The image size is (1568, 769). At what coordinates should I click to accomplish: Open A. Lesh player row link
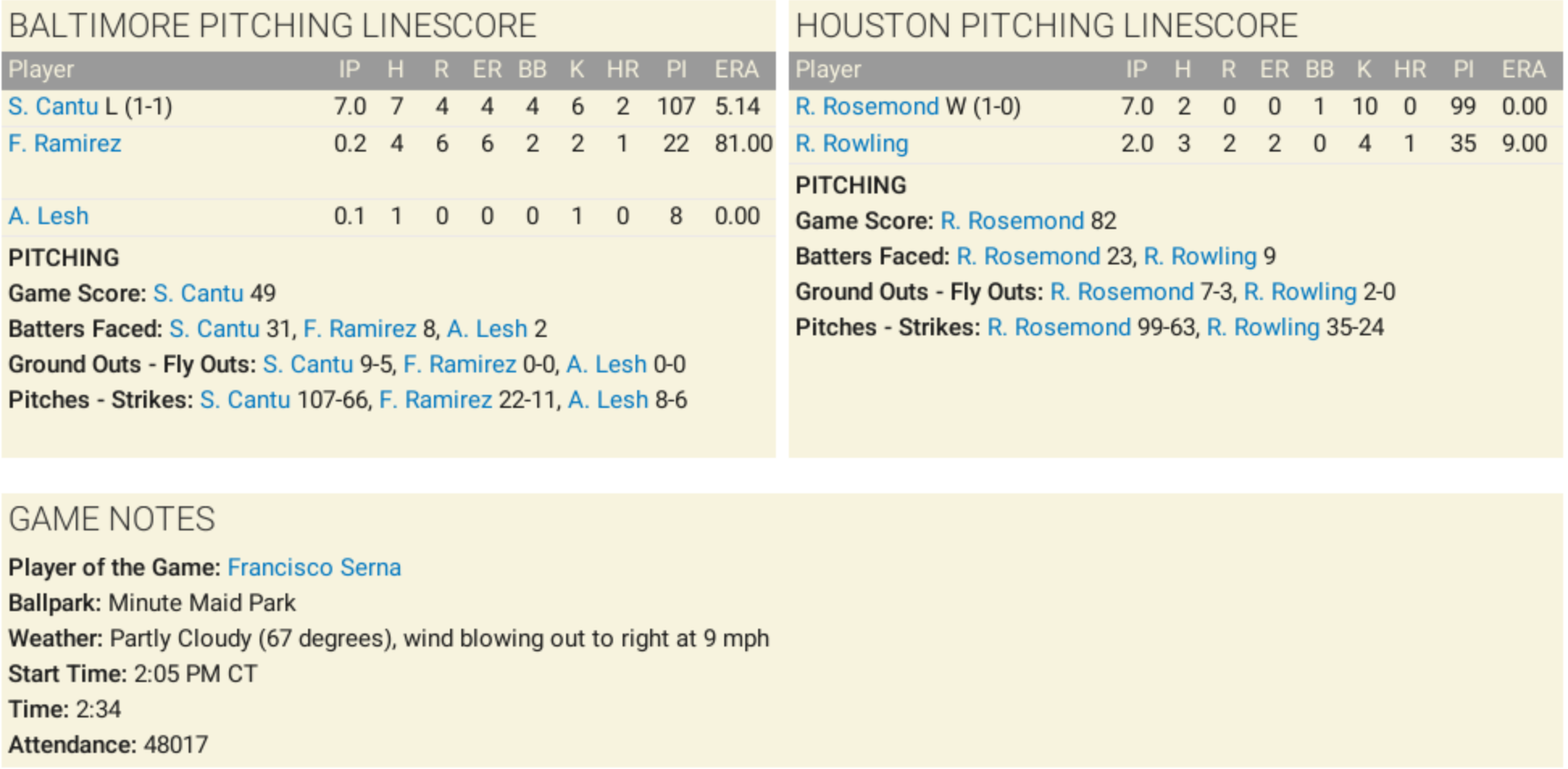tap(48, 216)
